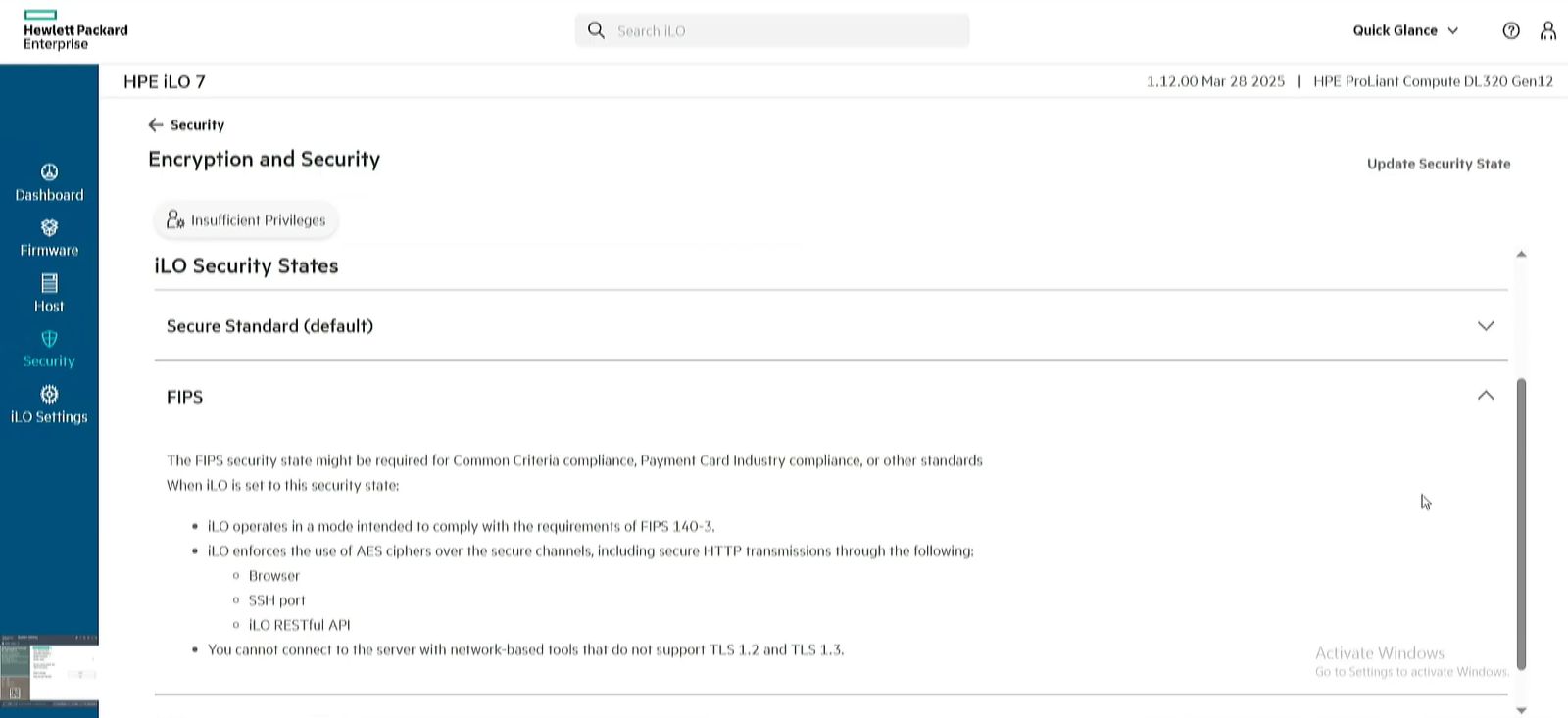
Task: Open the Quick Glance dropdown
Action: click(x=1405, y=30)
